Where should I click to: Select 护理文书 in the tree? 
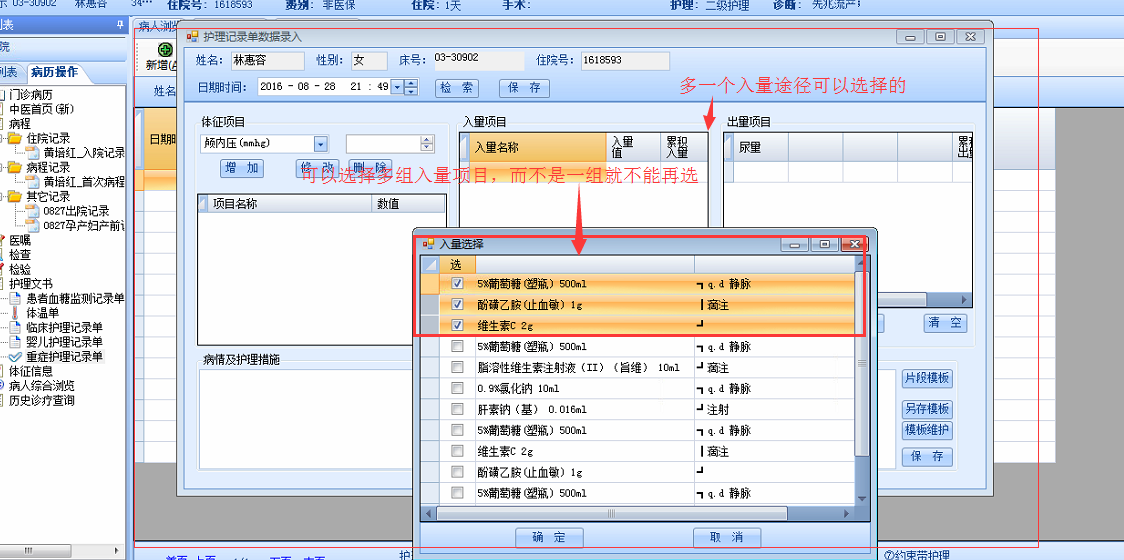(31, 284)
